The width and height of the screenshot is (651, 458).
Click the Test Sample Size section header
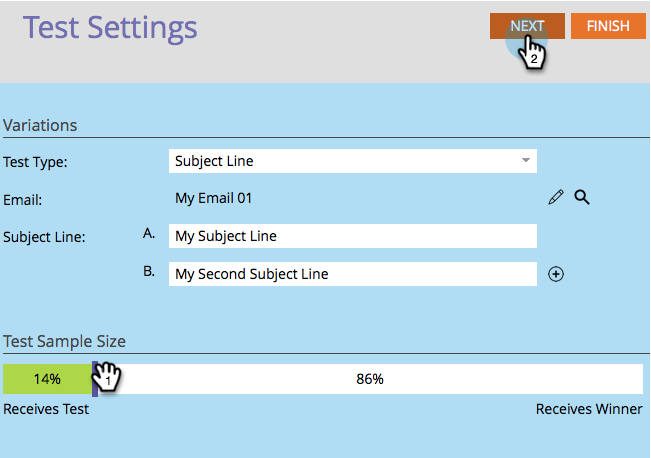64,342
